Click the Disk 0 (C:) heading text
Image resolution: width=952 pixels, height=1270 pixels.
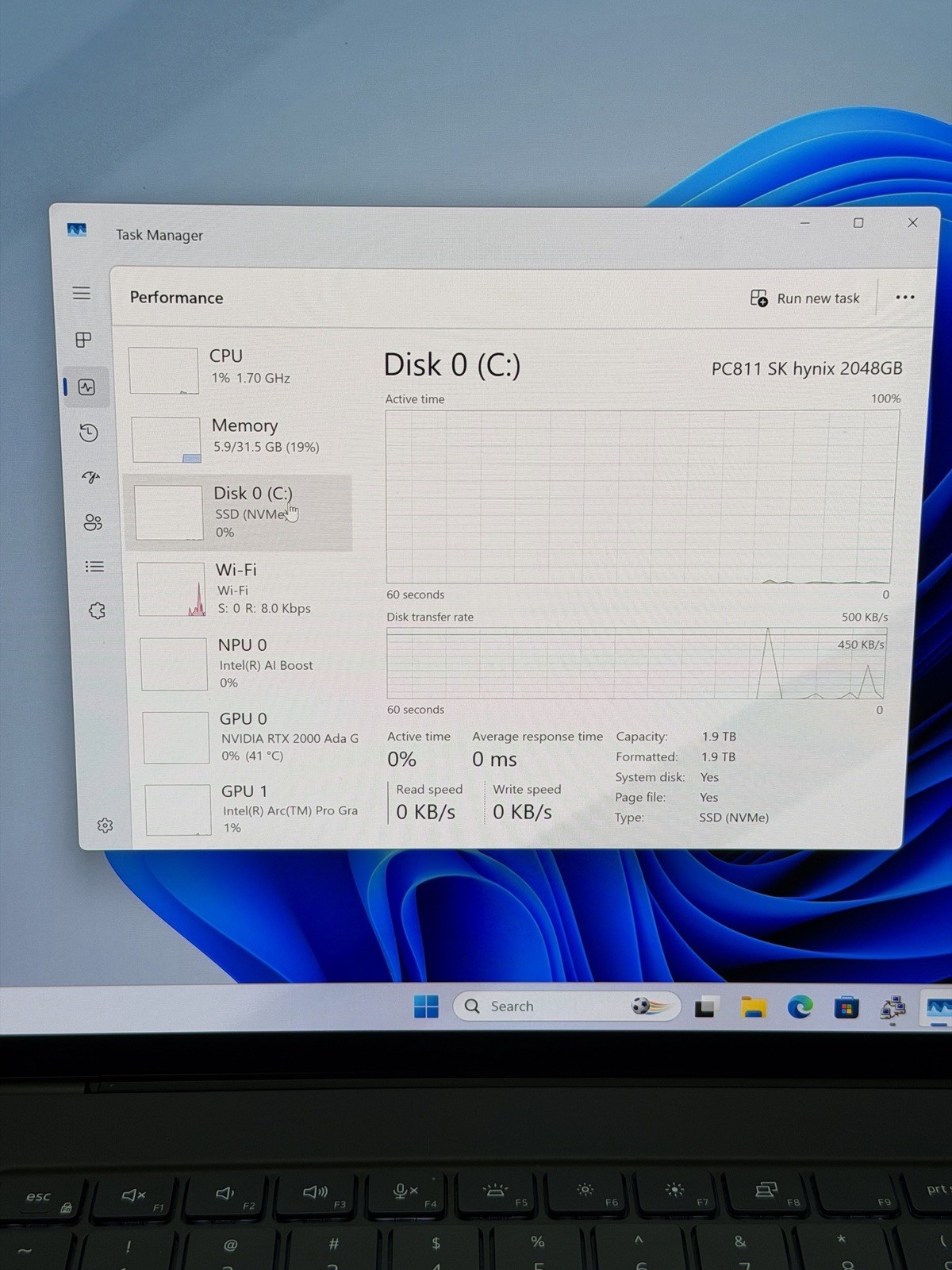[452, 365]
